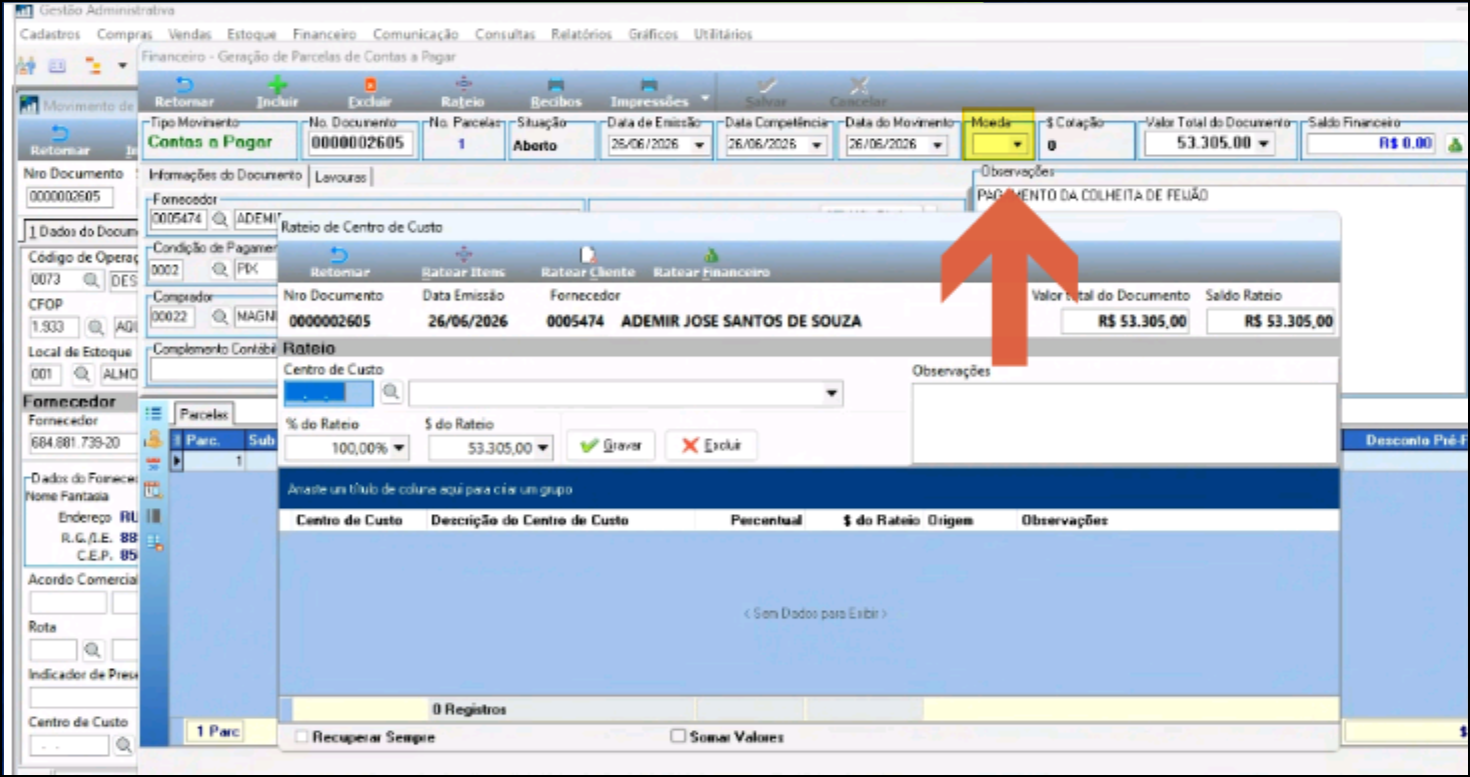Click the Rateio Observações text box
Screen dimensions: 1470x777
[x=1124, y=423]
